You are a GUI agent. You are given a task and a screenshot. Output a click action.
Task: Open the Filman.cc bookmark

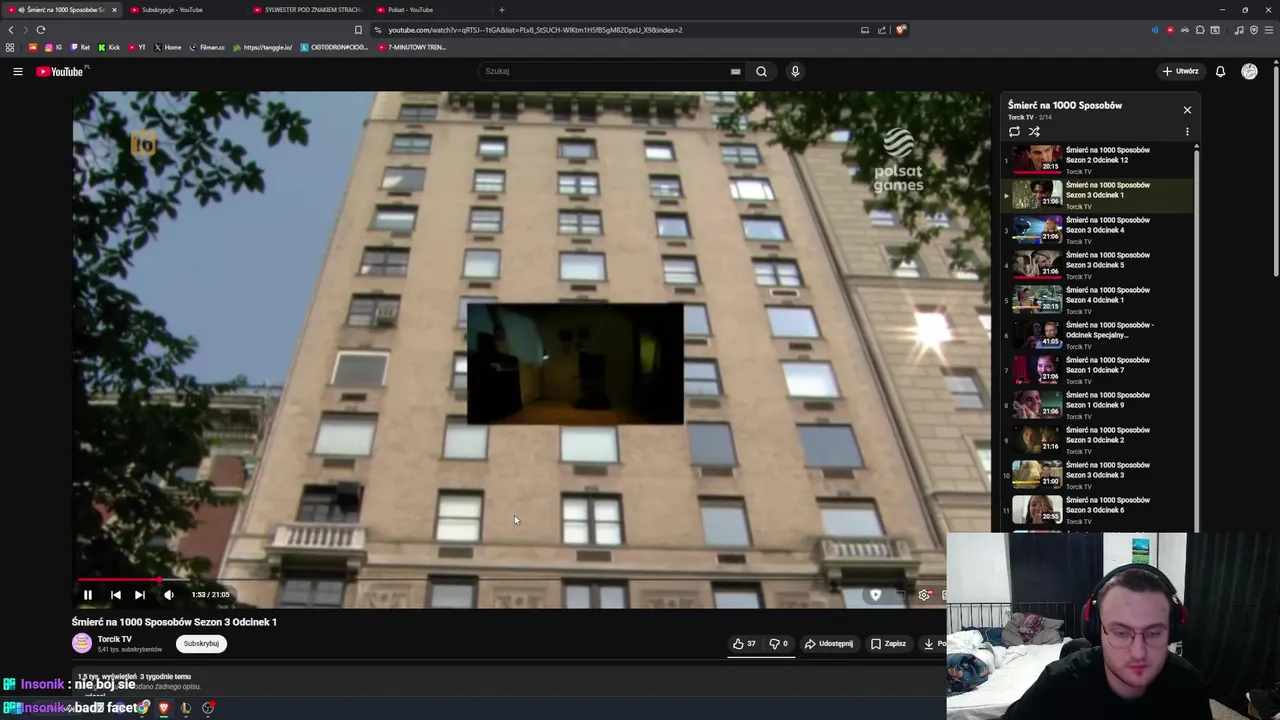coord(208,47)
